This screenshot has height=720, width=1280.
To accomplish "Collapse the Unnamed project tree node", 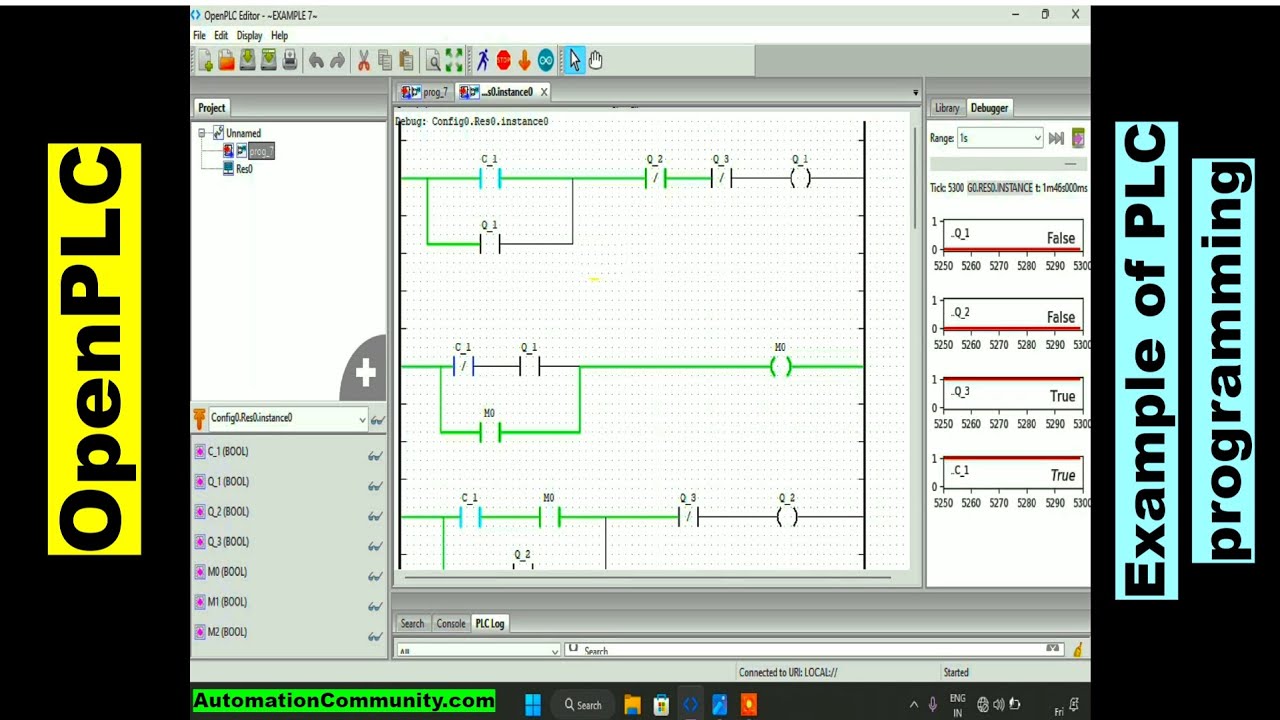I will [202, 133].
